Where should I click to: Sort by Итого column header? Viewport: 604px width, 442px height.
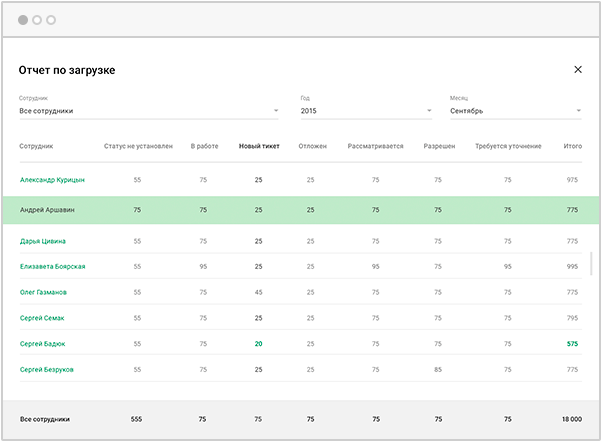572,146
